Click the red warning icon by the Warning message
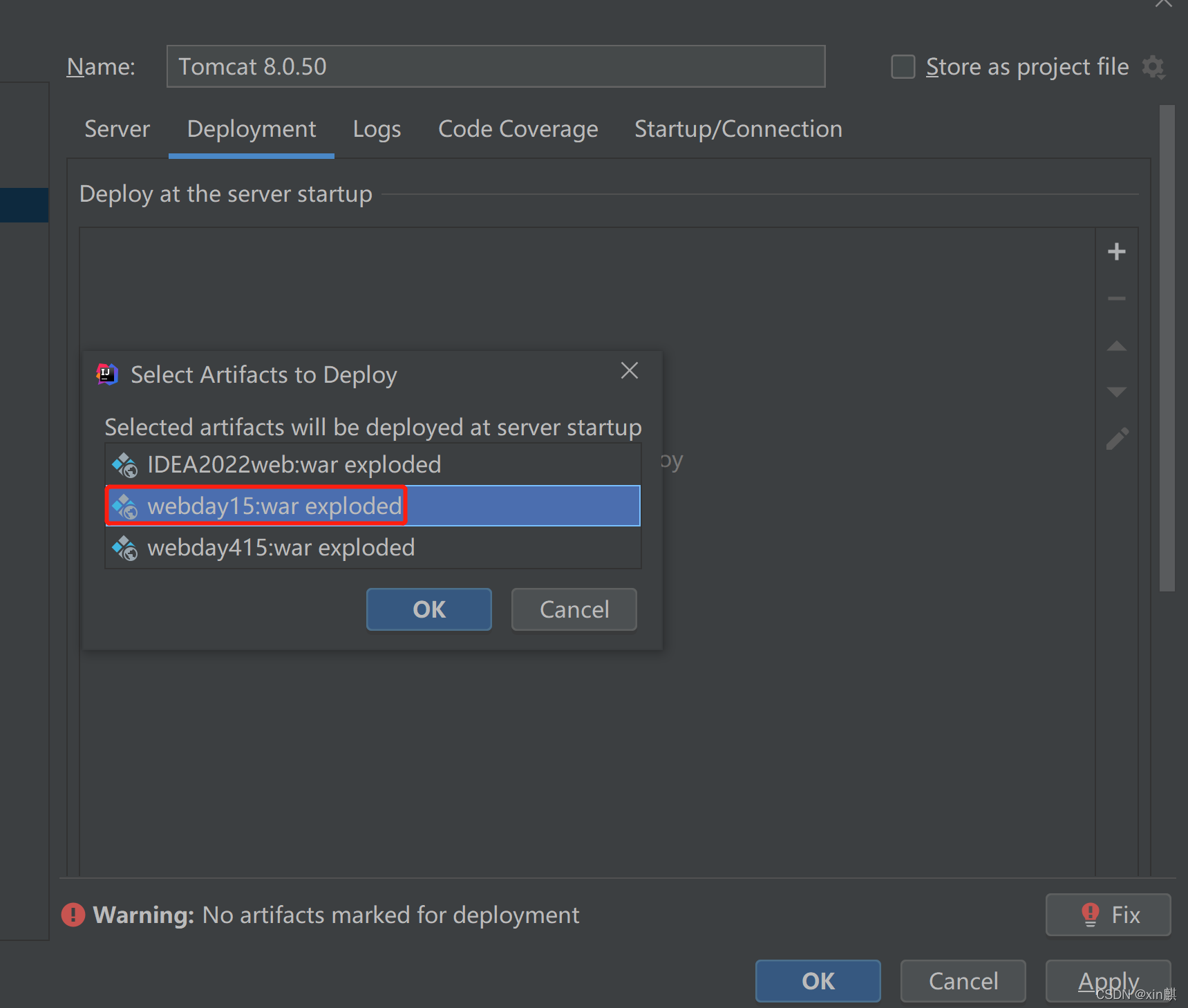This screenshot has width=1188, height=1008. (x=73, y=915)
